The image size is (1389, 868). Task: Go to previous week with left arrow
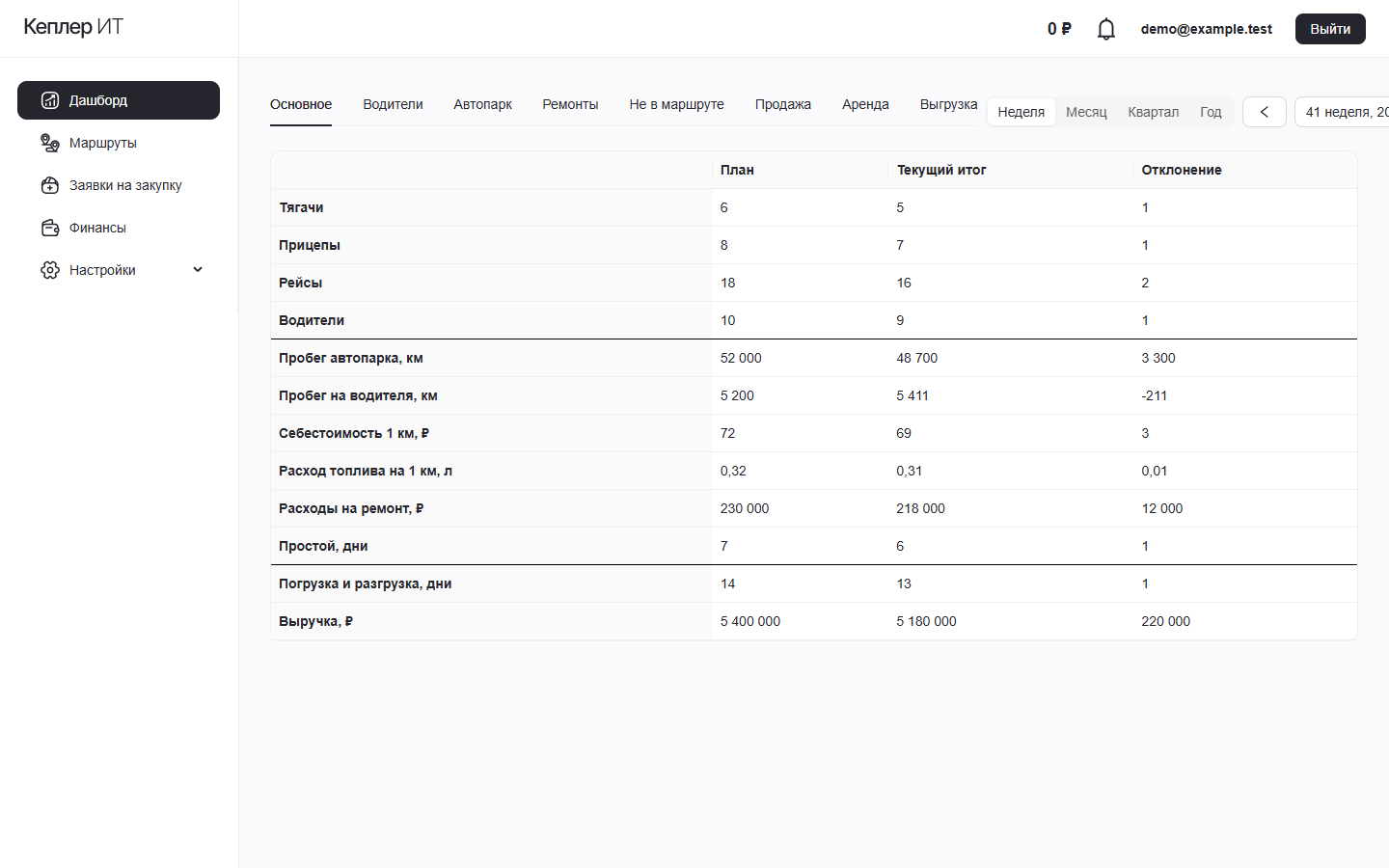point(1265,112)
